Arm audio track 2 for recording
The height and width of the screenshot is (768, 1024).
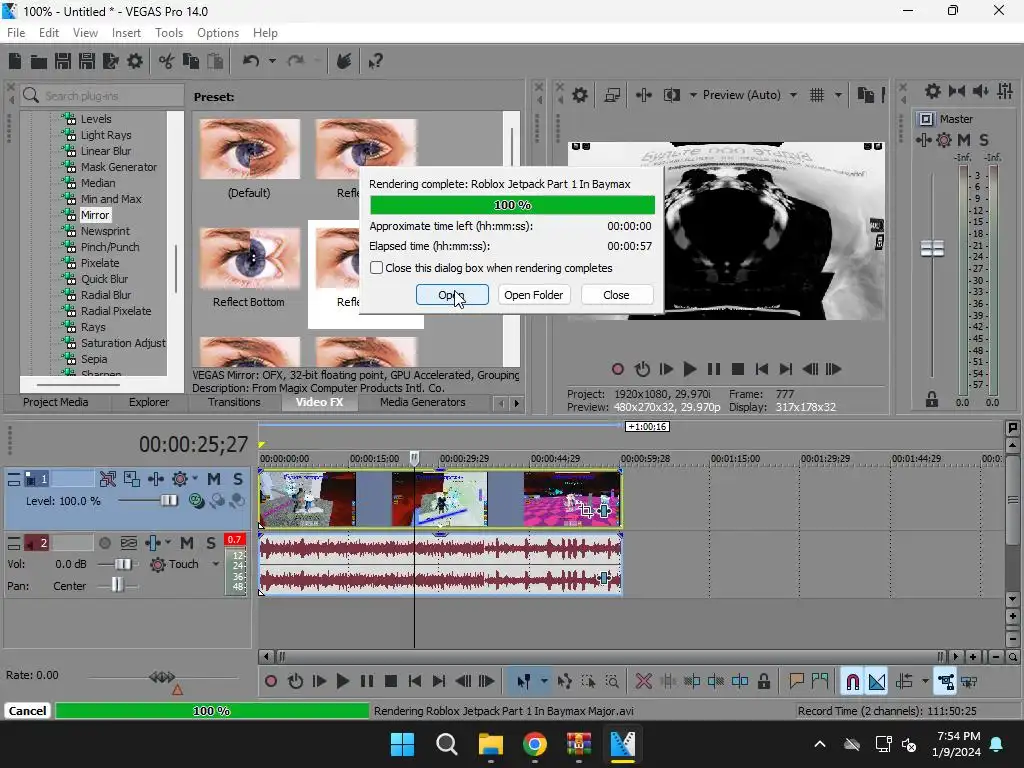click(x=104, y=543)
